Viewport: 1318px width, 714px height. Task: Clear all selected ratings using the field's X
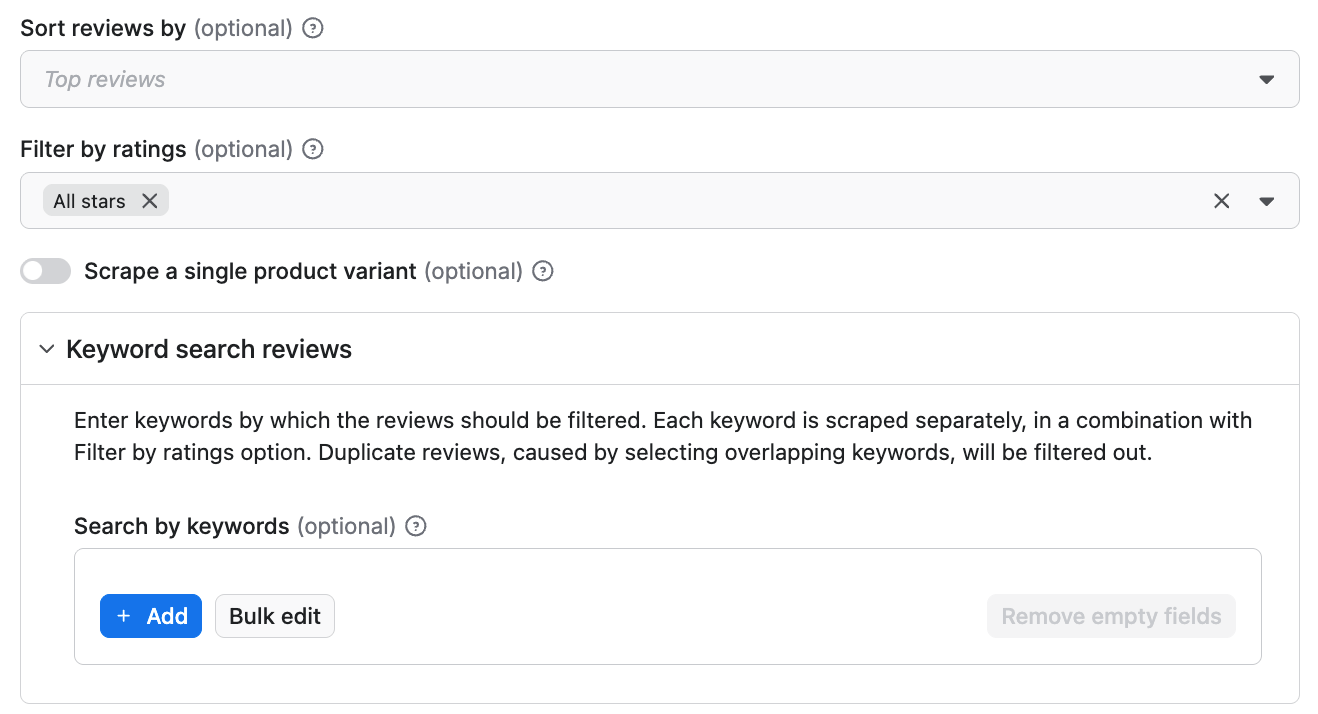pyautogui.click(x=1221, y=201)
